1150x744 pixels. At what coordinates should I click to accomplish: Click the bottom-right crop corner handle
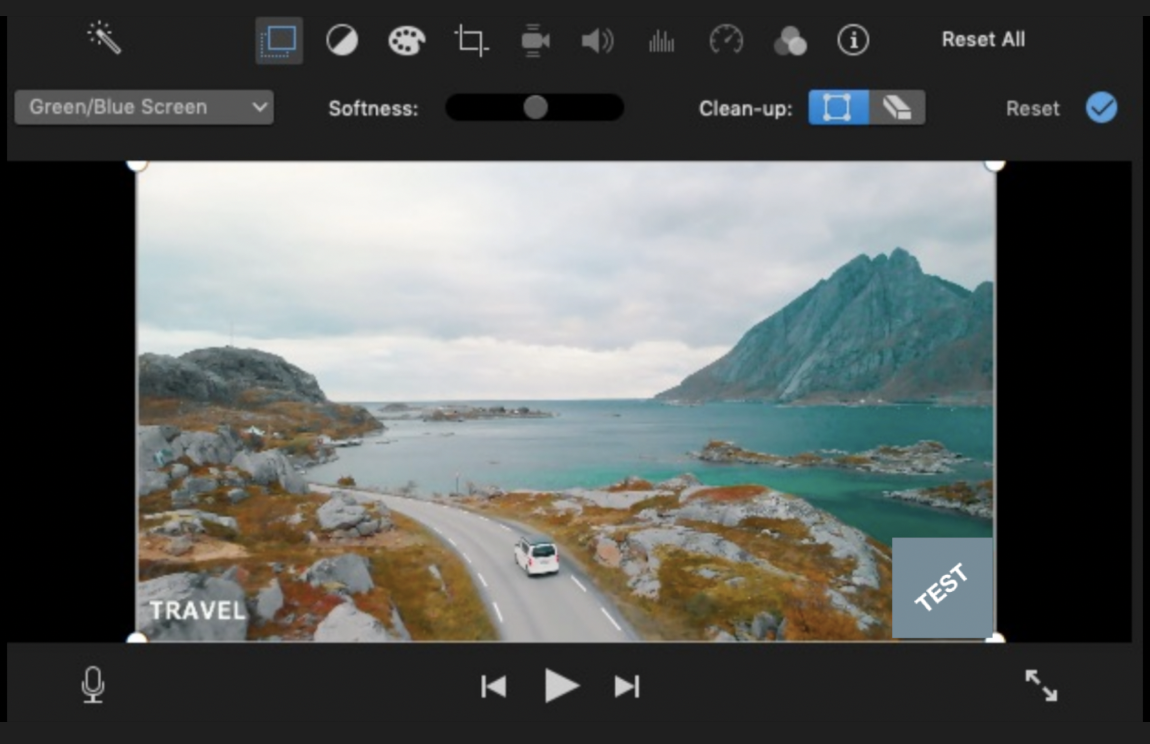994,638
